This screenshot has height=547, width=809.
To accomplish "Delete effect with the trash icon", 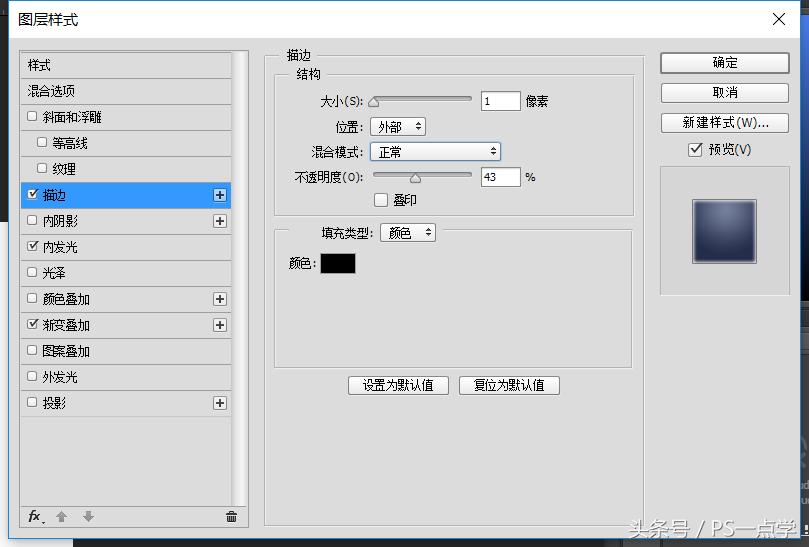I will tap(231, 517).
